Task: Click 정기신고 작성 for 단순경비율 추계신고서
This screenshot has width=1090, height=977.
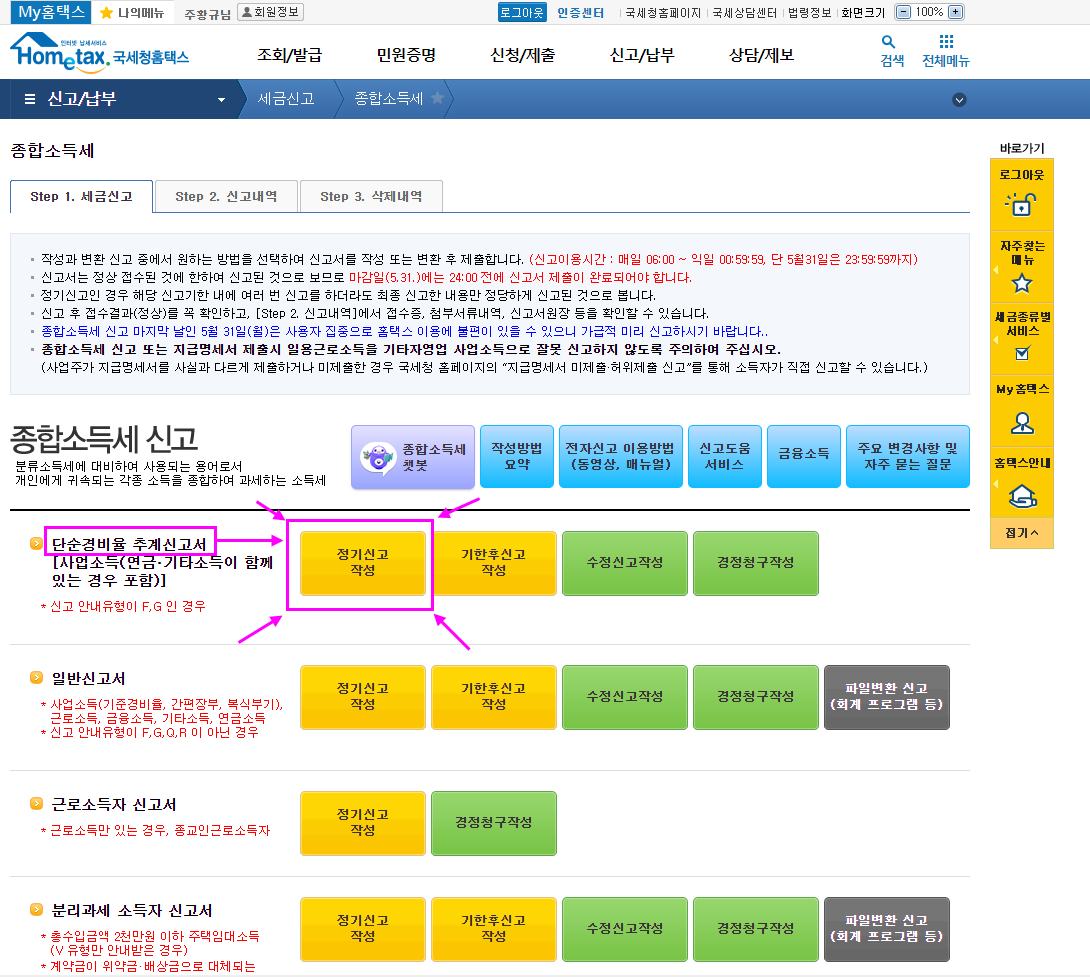Action: click(x=362, y=563)
